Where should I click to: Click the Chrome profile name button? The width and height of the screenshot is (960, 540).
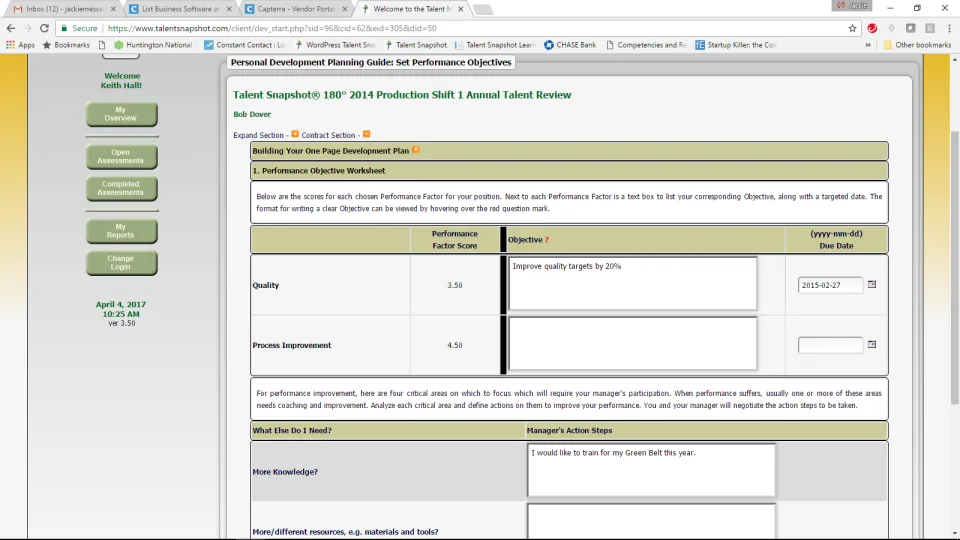click(x=852, y=6)
